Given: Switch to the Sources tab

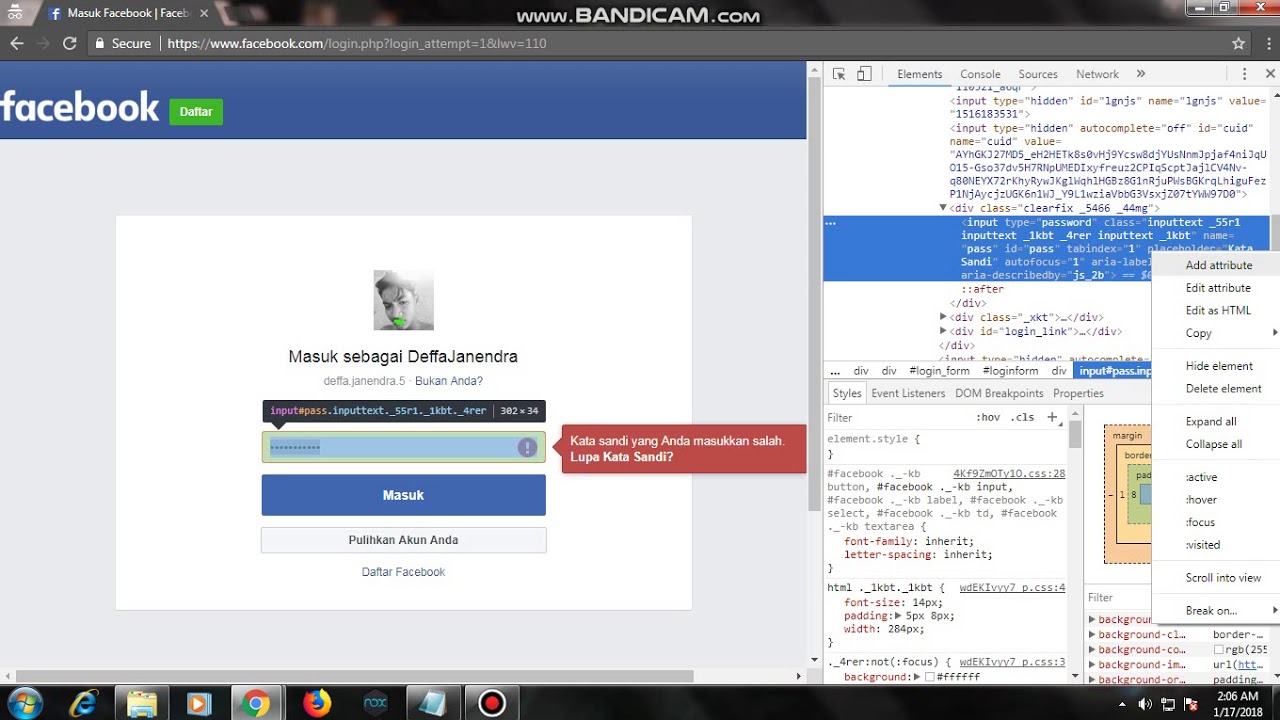Looking at the screenshot, I should 1038,74.
